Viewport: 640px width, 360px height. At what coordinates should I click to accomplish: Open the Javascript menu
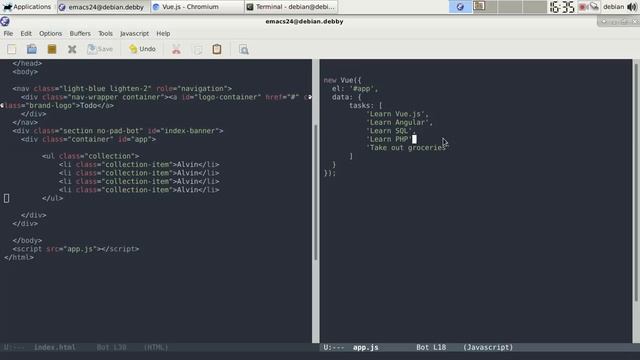click(134, 33)
